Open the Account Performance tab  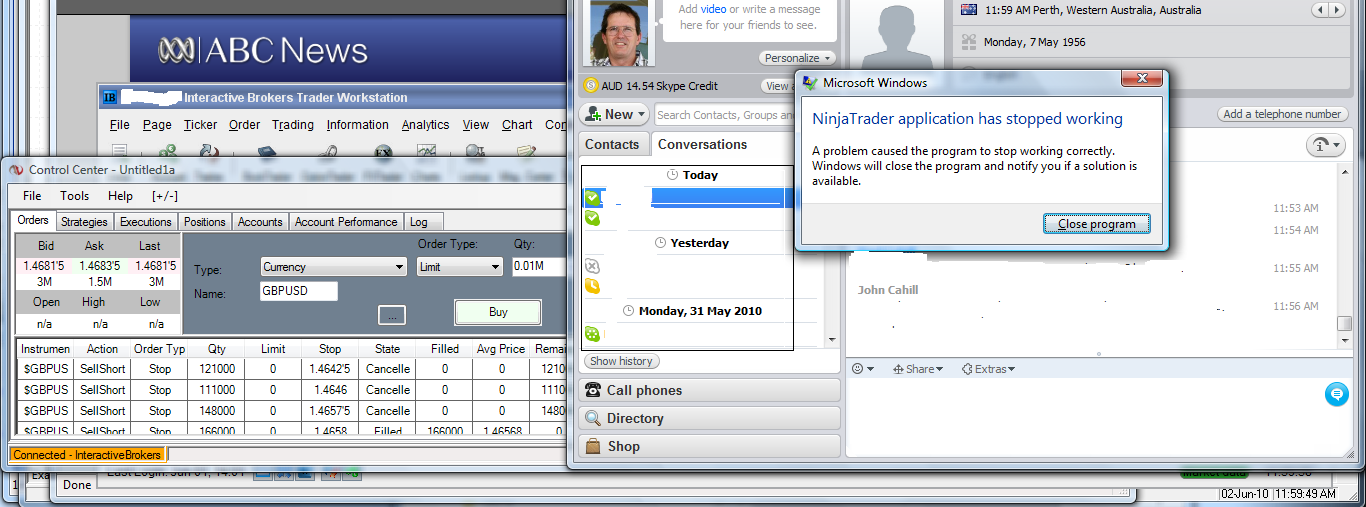[346, 222]
